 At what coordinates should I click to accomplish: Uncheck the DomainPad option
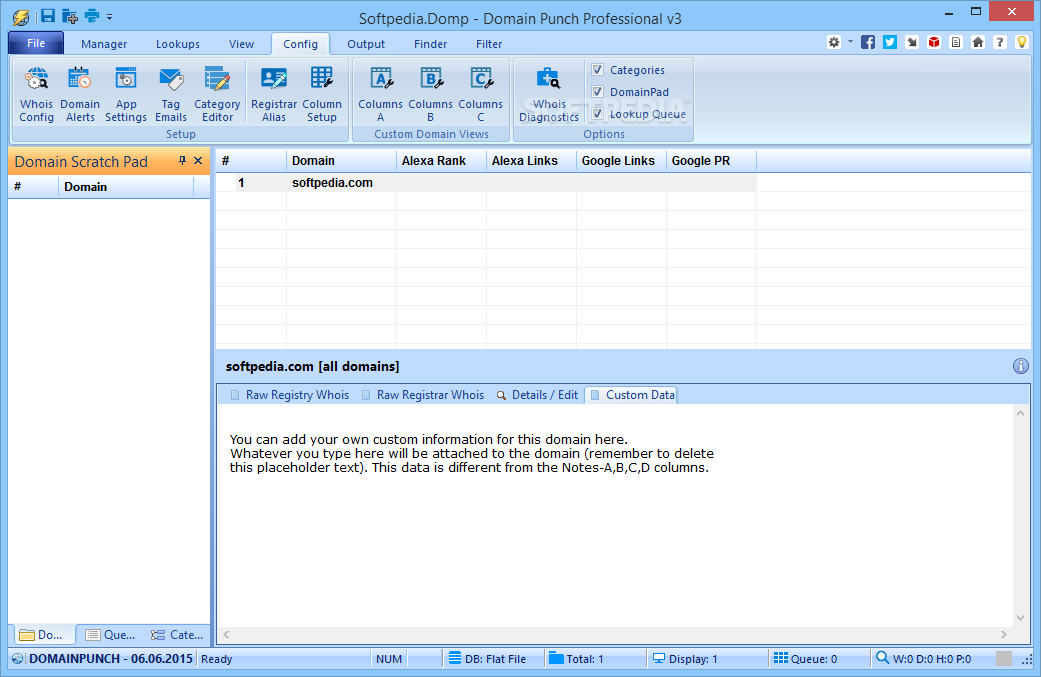coord(598,92)
